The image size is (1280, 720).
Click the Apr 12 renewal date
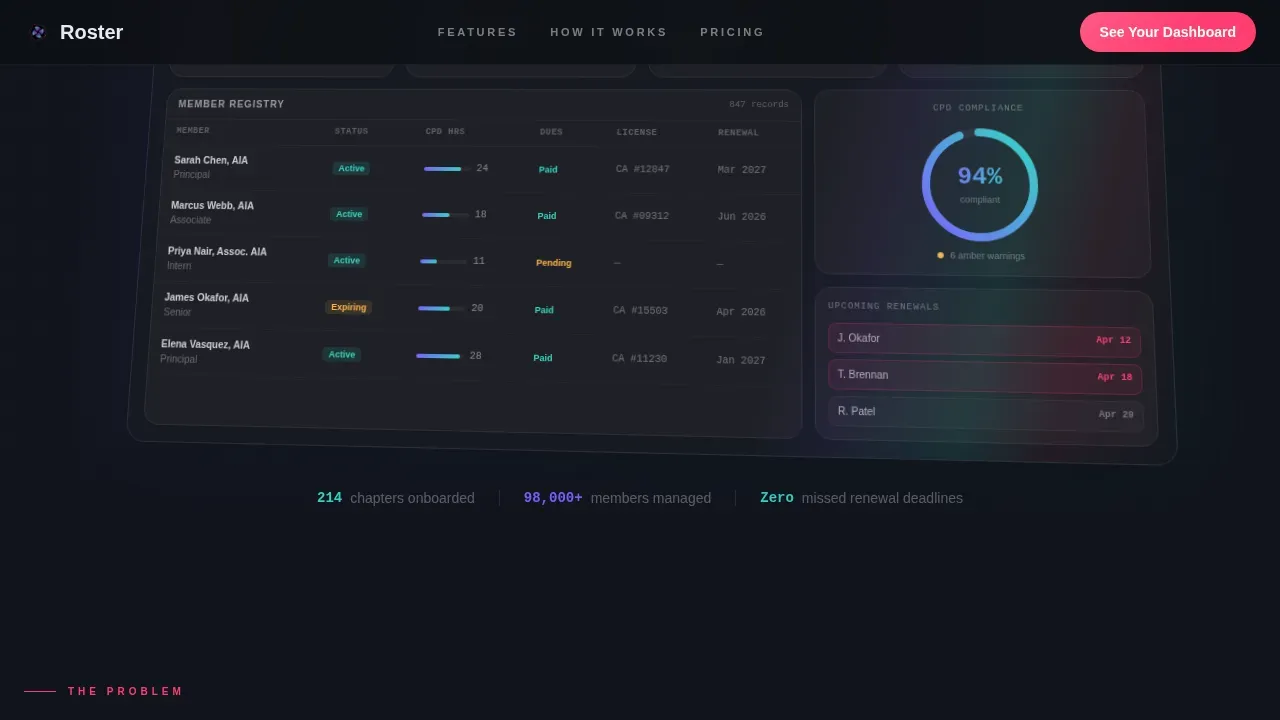pyautogui.click(x=1113, y=340)
